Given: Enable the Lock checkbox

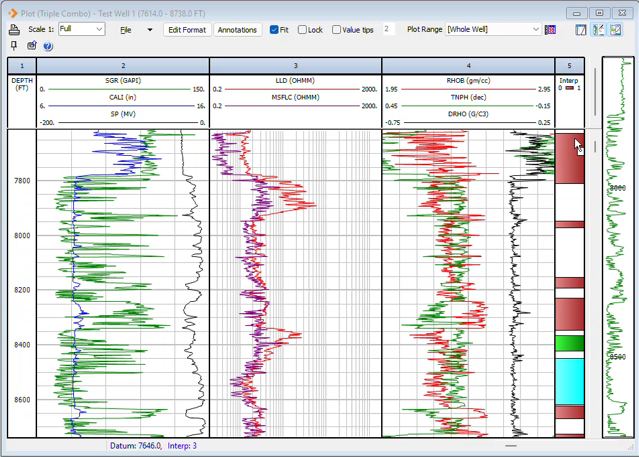Looking at the screenshot, I should click(x=303, y=30).
